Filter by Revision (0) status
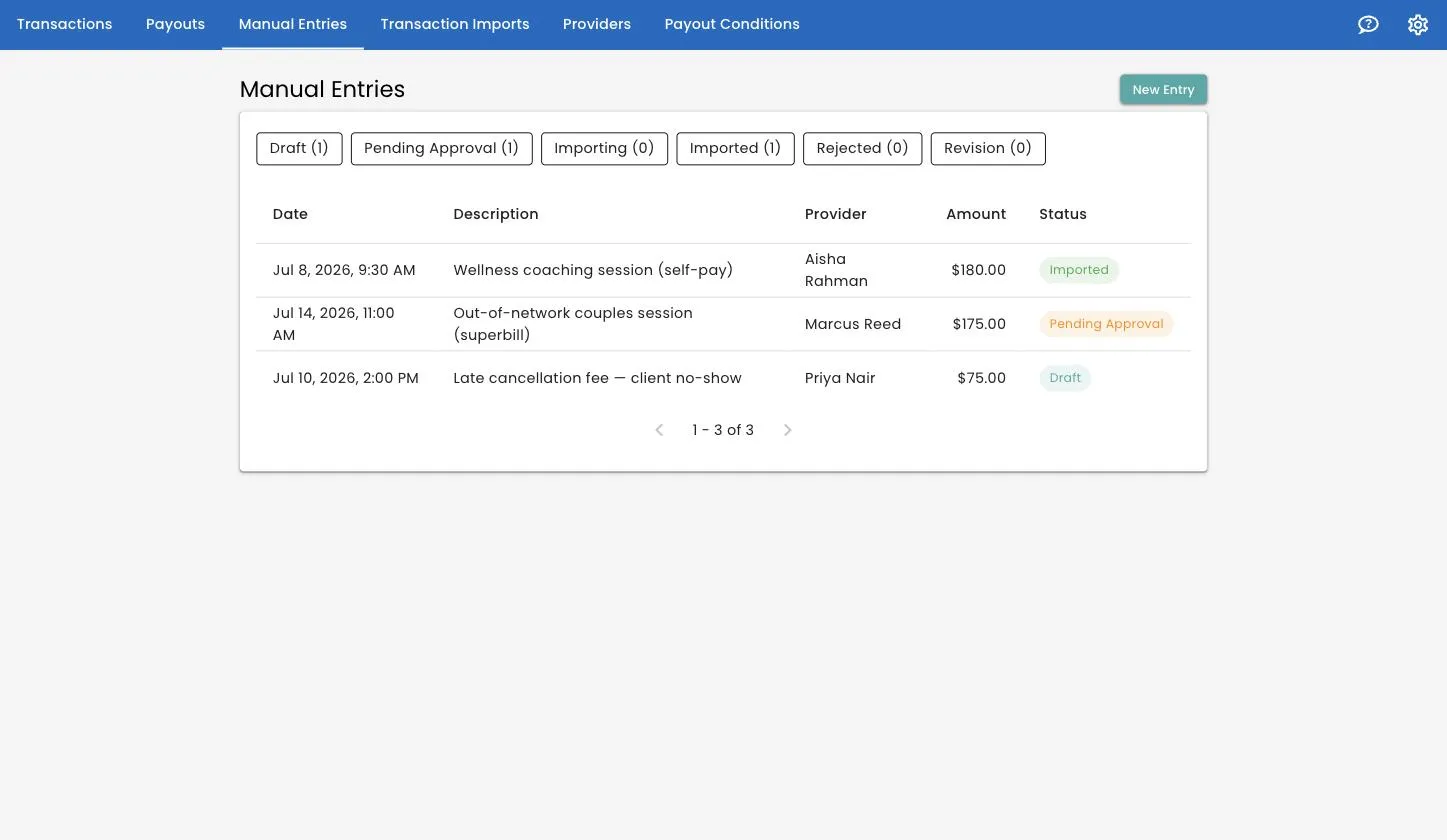This screenshot has height=840, width=1447. [x=988, y=148]
